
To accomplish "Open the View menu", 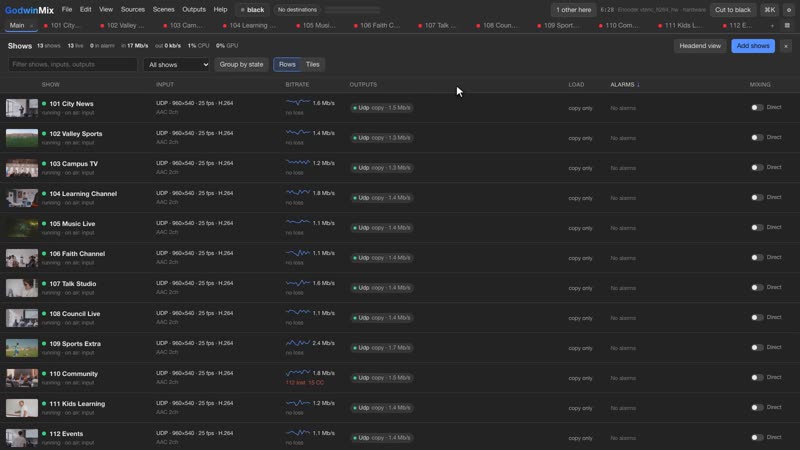I will pos(106,10).
